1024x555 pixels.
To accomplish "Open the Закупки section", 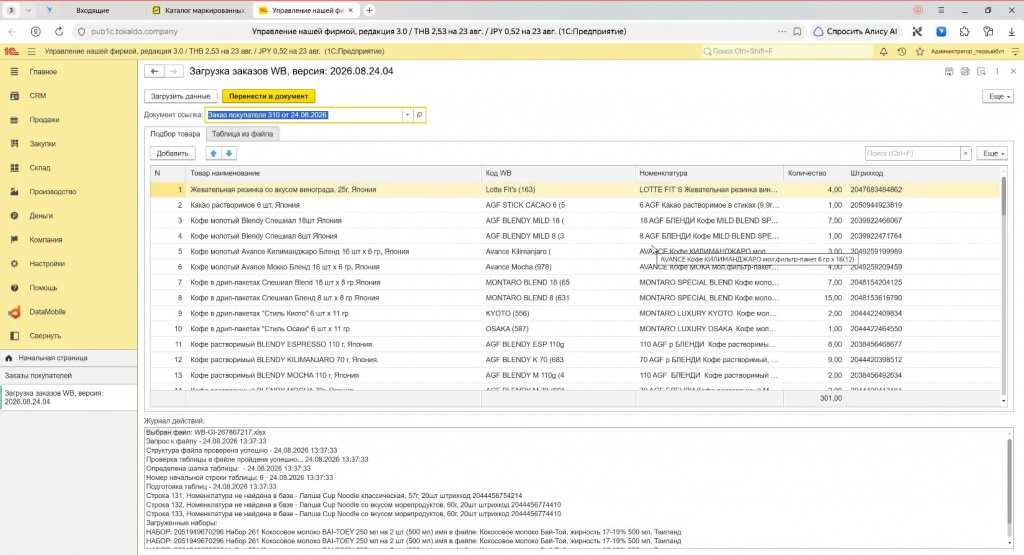I will tap(42, 144).
